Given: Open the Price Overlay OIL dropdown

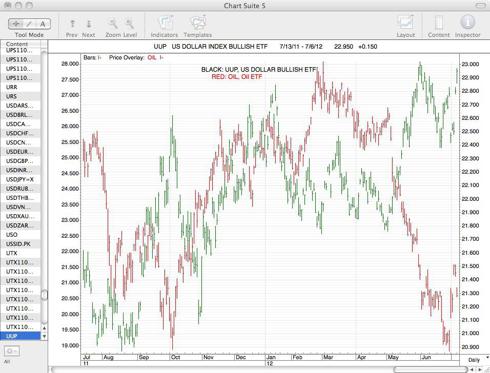Looking at the screenshot, I should coord(155,58).
